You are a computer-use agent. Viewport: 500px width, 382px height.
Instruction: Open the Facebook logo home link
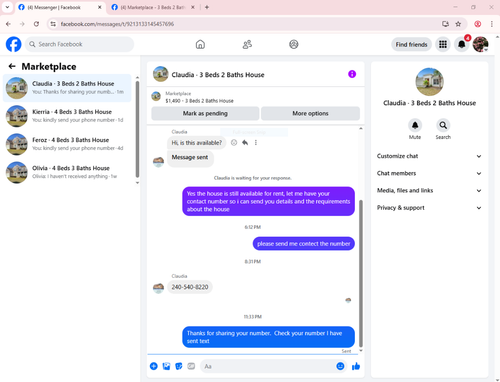(14, 44)
